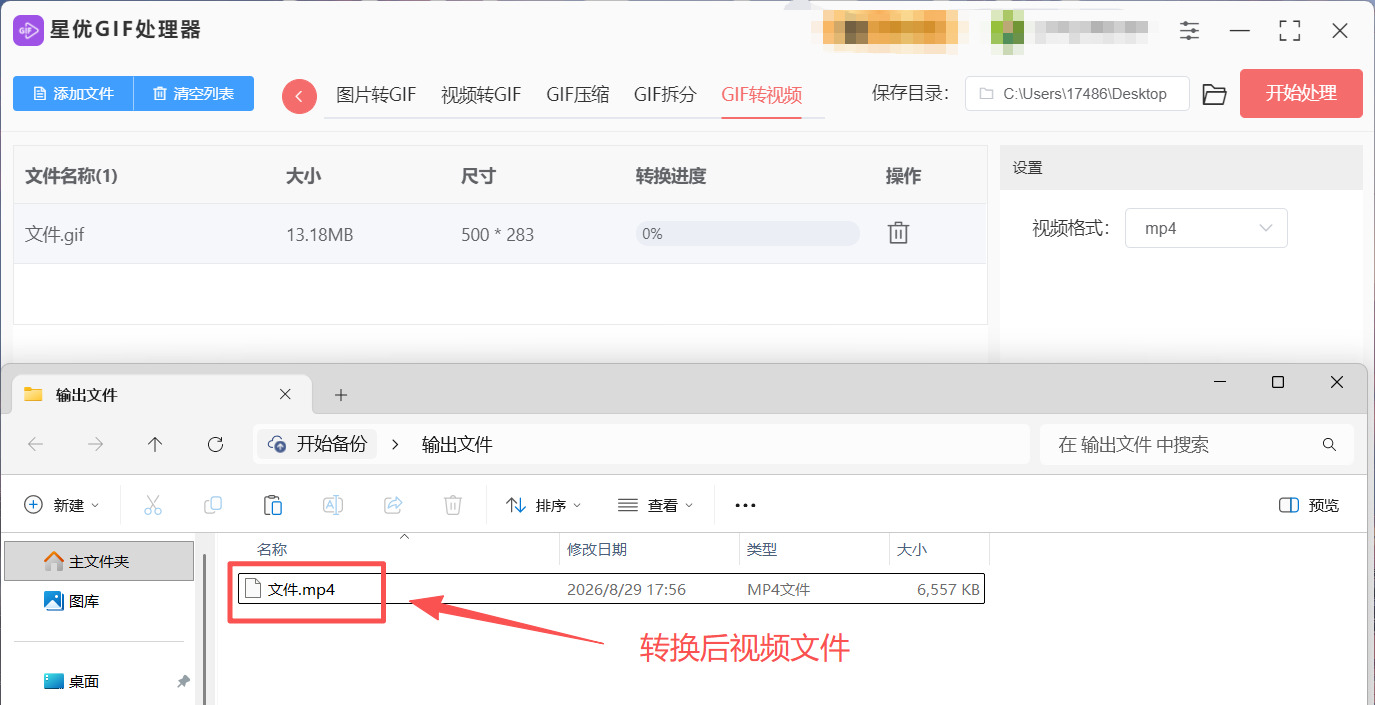Click the Delete trash icon in Explorer toolbar
Image resolution: width=1375 pixels, height=705 pixels.
coord(453,505)
